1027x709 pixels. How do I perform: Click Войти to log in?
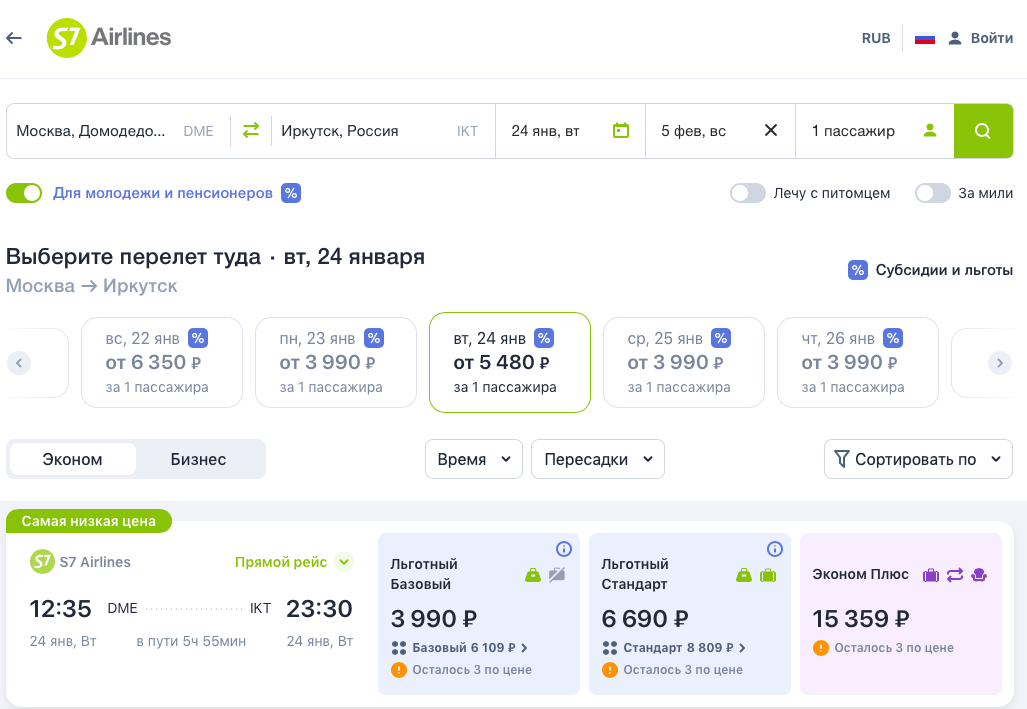981,38
